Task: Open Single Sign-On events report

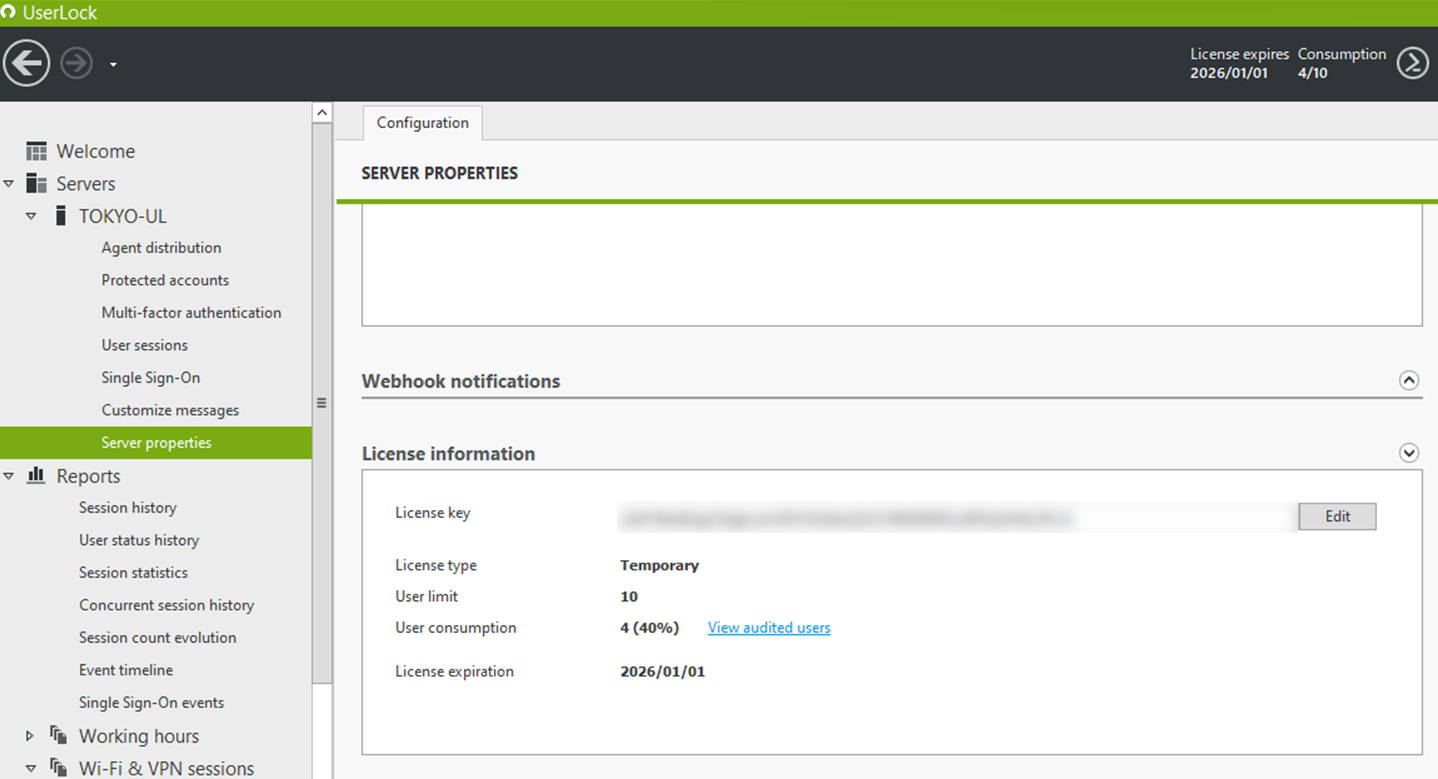Action: (x=151, y=703)
